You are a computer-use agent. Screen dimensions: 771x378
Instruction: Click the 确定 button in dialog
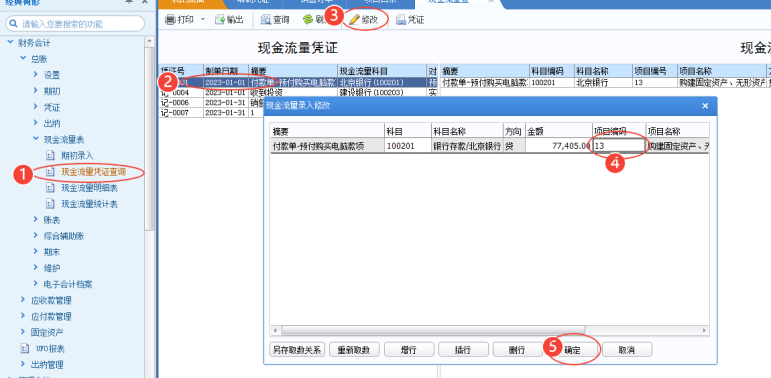[572, 350]
